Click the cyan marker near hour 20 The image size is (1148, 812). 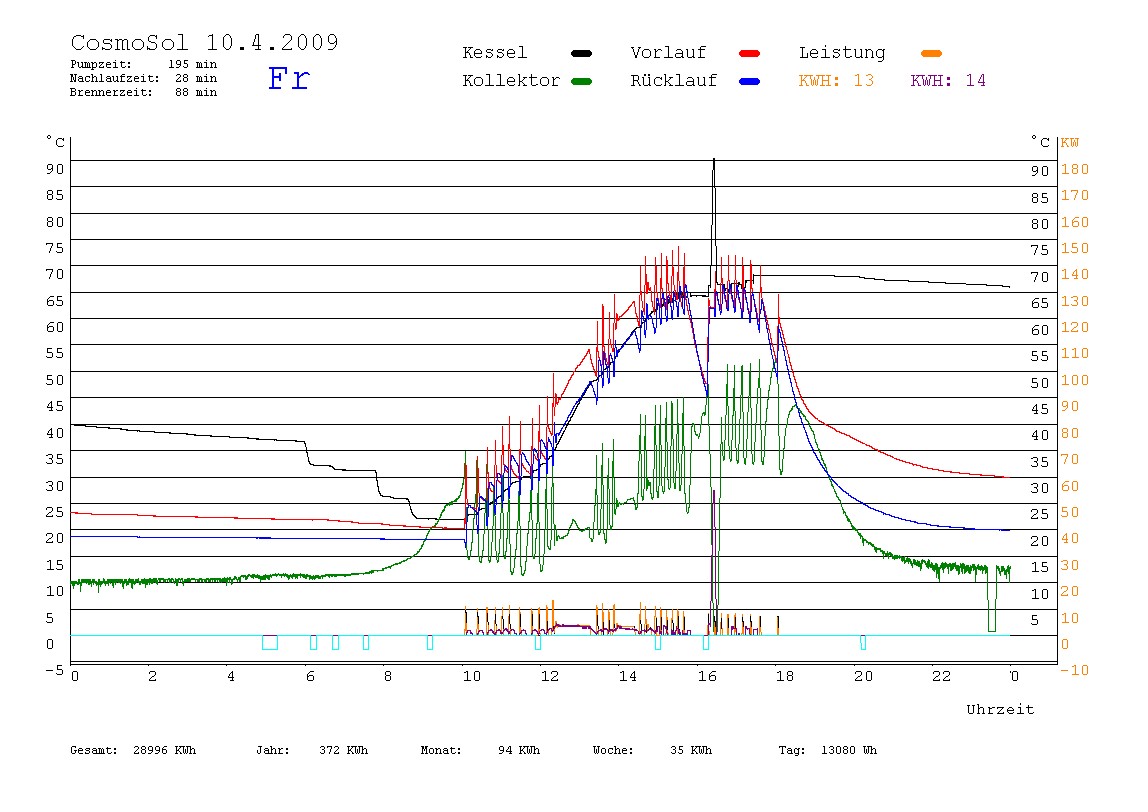[x=863, y=642]
